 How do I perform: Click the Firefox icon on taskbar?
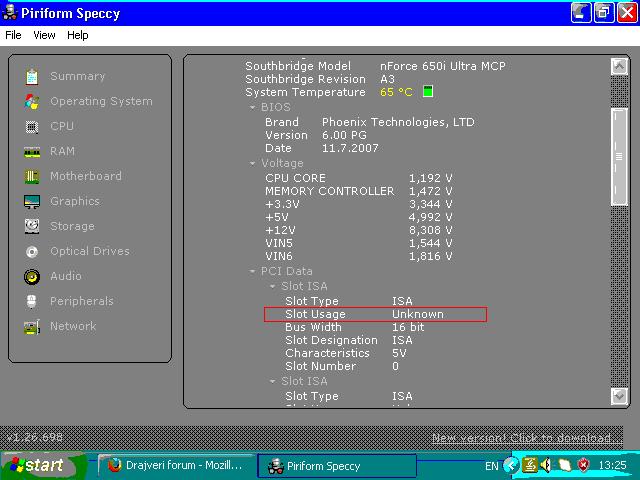coord(115,465)
